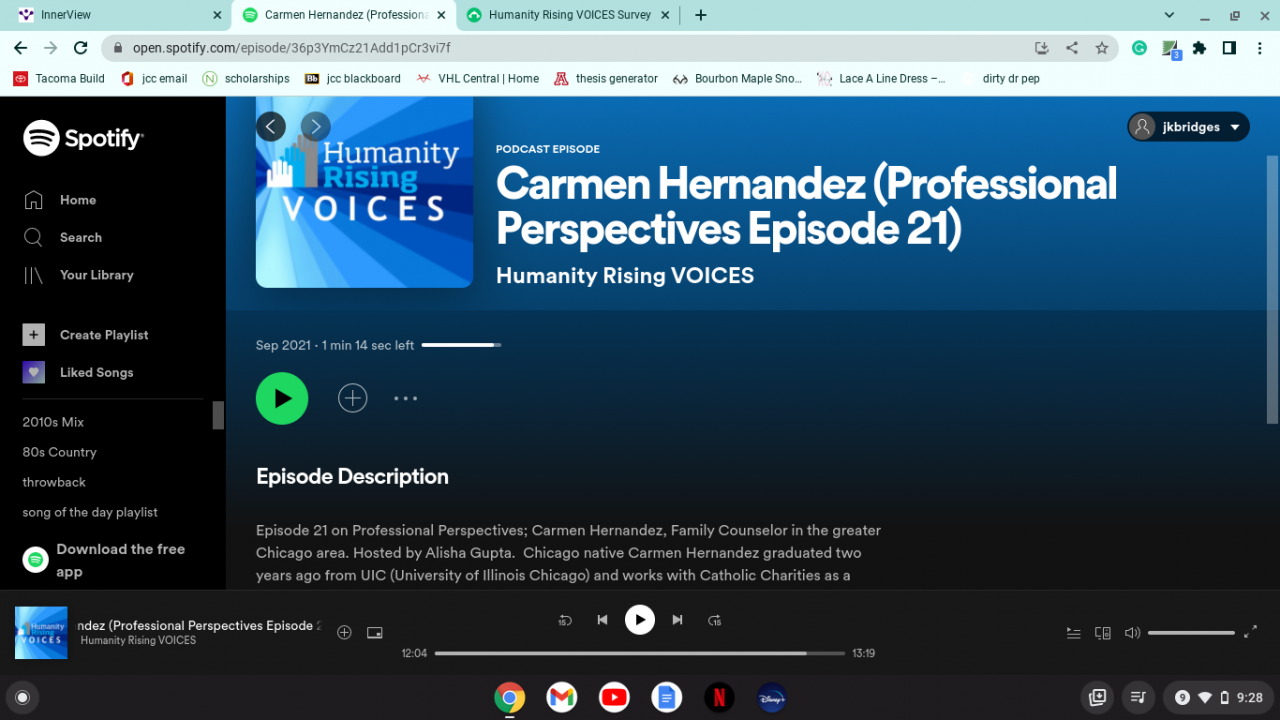Image resolution: width=1280 pixels, height=720 pixels.
Task: Enter full screen player mode
Action: 1250,632
